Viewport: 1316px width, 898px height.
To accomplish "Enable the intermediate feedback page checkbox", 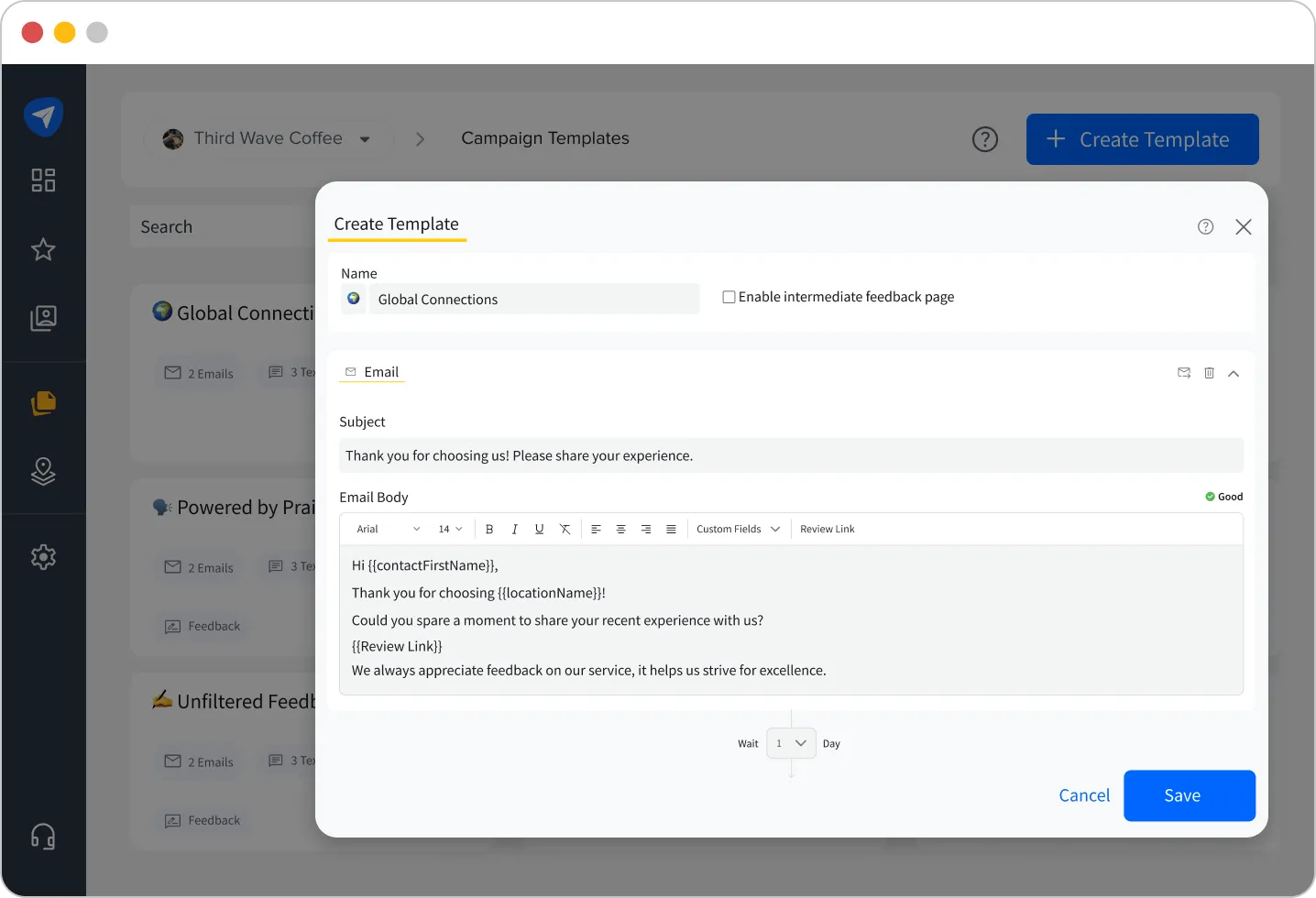I will (x=729, y=296).
